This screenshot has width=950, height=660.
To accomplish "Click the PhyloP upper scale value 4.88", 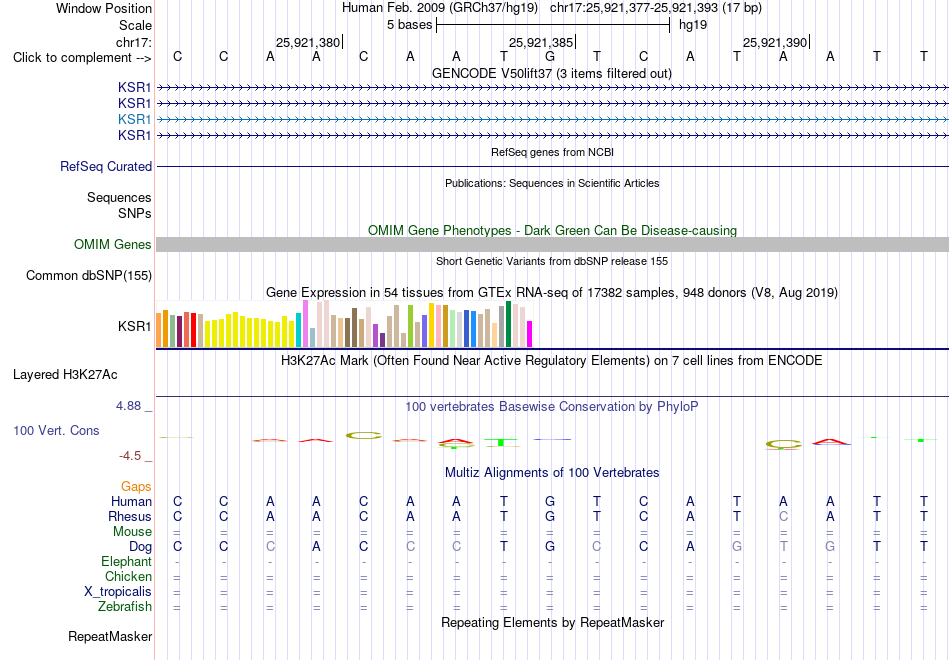I will (x=128, y=406).
